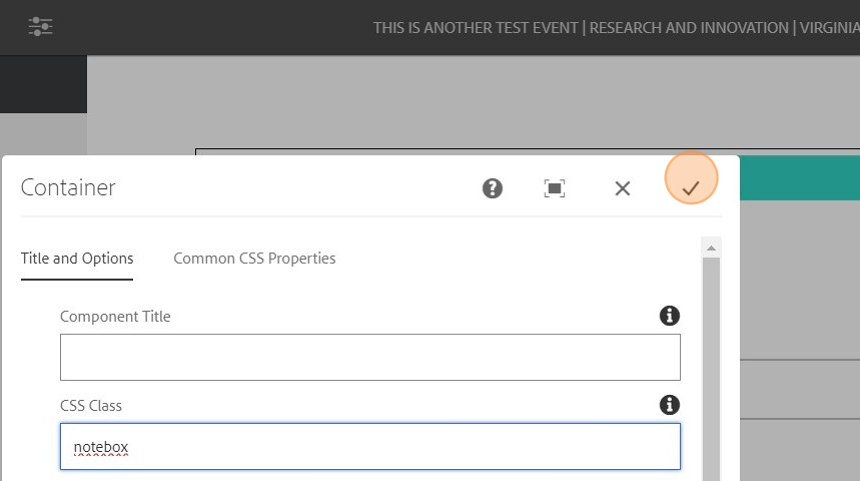Confirm changes with the Done checkmark
This screenshot has width=860, height=481.
coord(691,187)
